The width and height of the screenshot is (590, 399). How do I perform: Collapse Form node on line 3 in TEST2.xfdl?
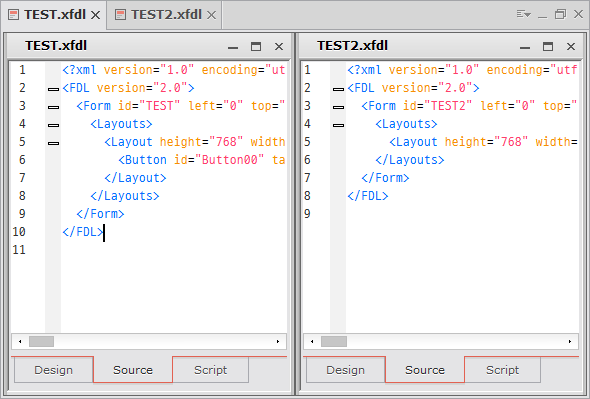[338, 107]
